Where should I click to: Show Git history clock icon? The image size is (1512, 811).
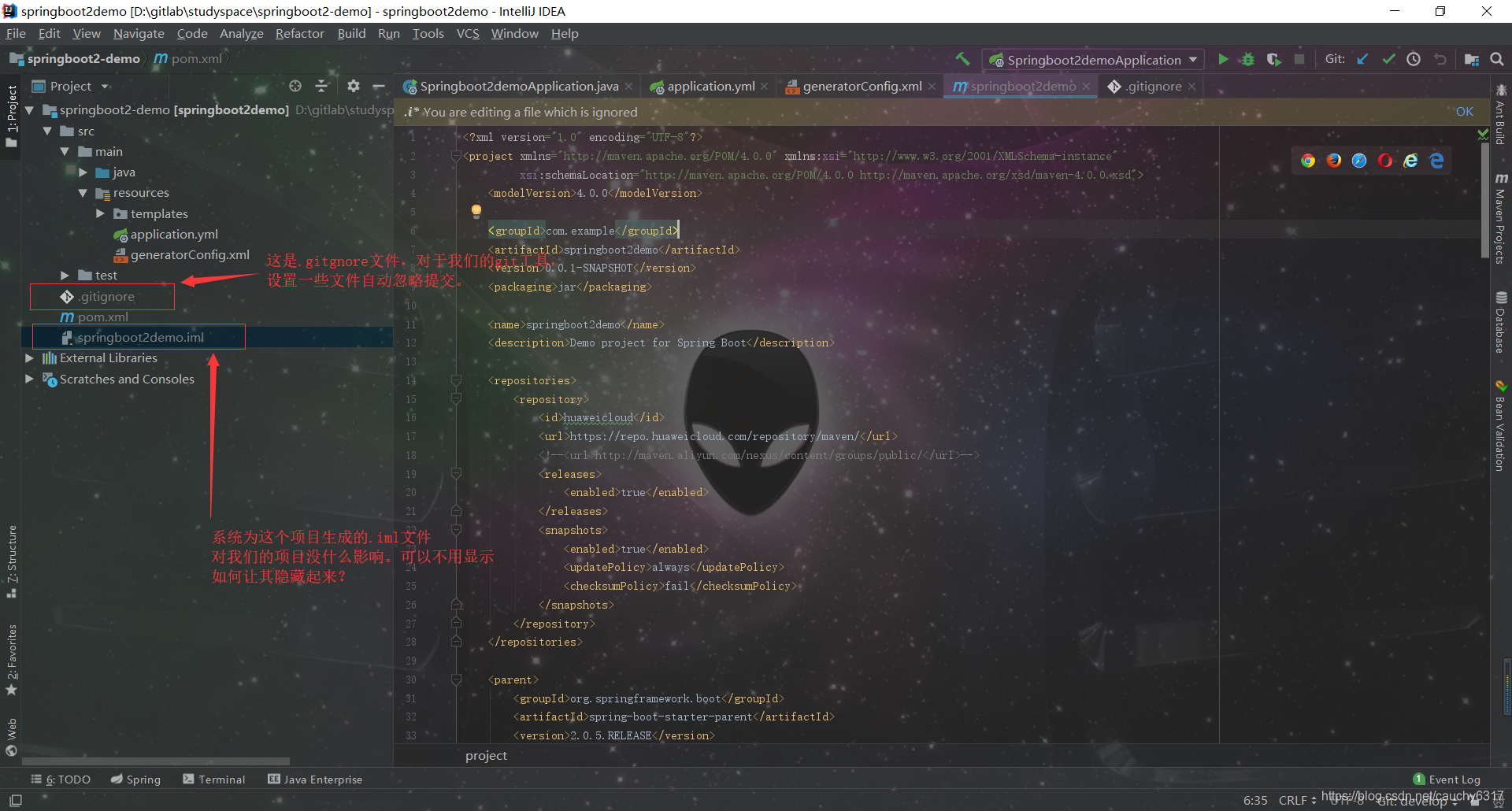[1414, 59]
